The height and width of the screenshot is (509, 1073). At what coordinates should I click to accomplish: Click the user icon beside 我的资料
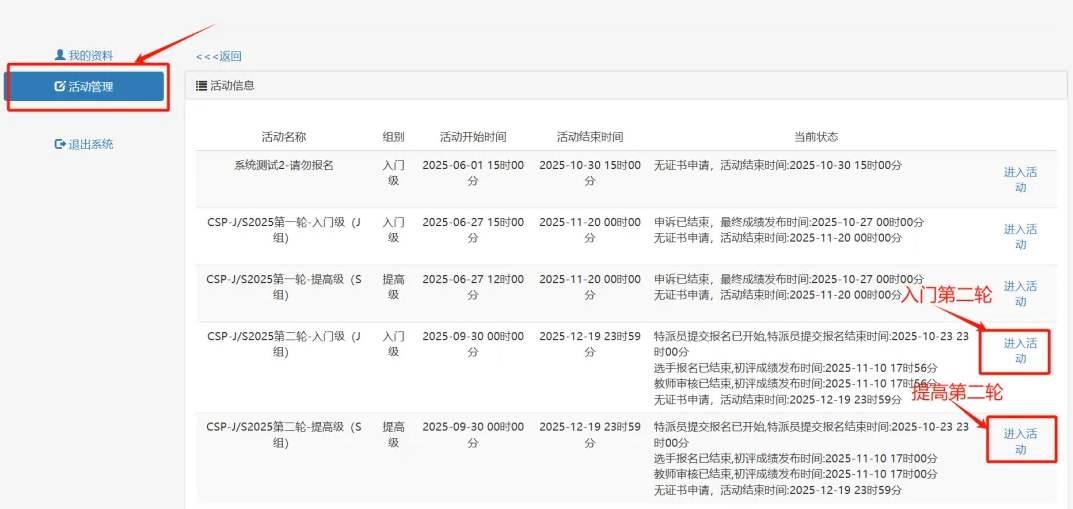pos(60,55)
